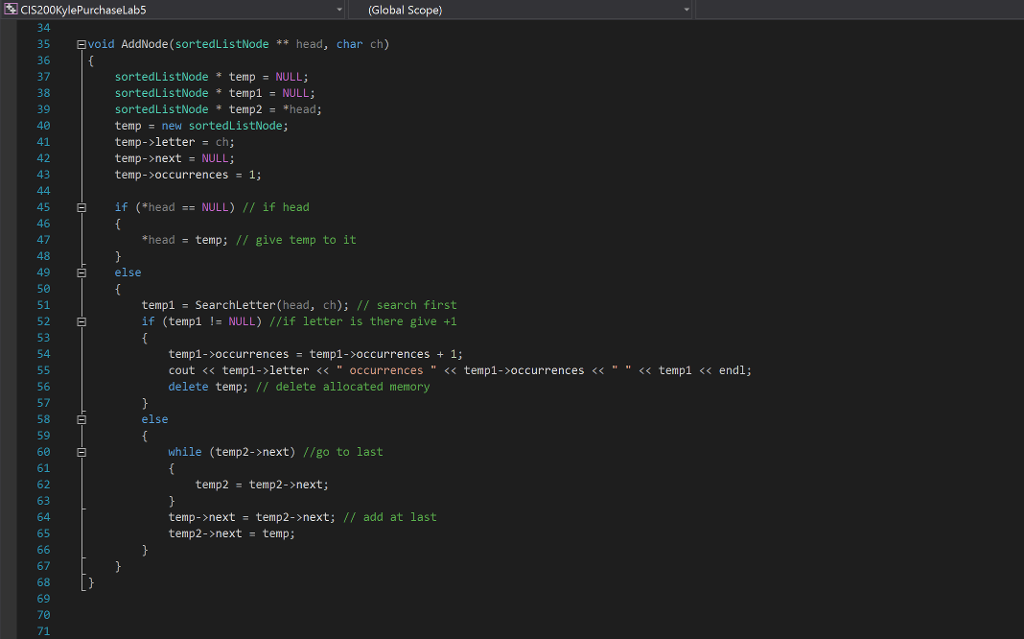The image size is (1024, 639).
Task: Select the sortedListNode type name on line 37
Action: 160,76
